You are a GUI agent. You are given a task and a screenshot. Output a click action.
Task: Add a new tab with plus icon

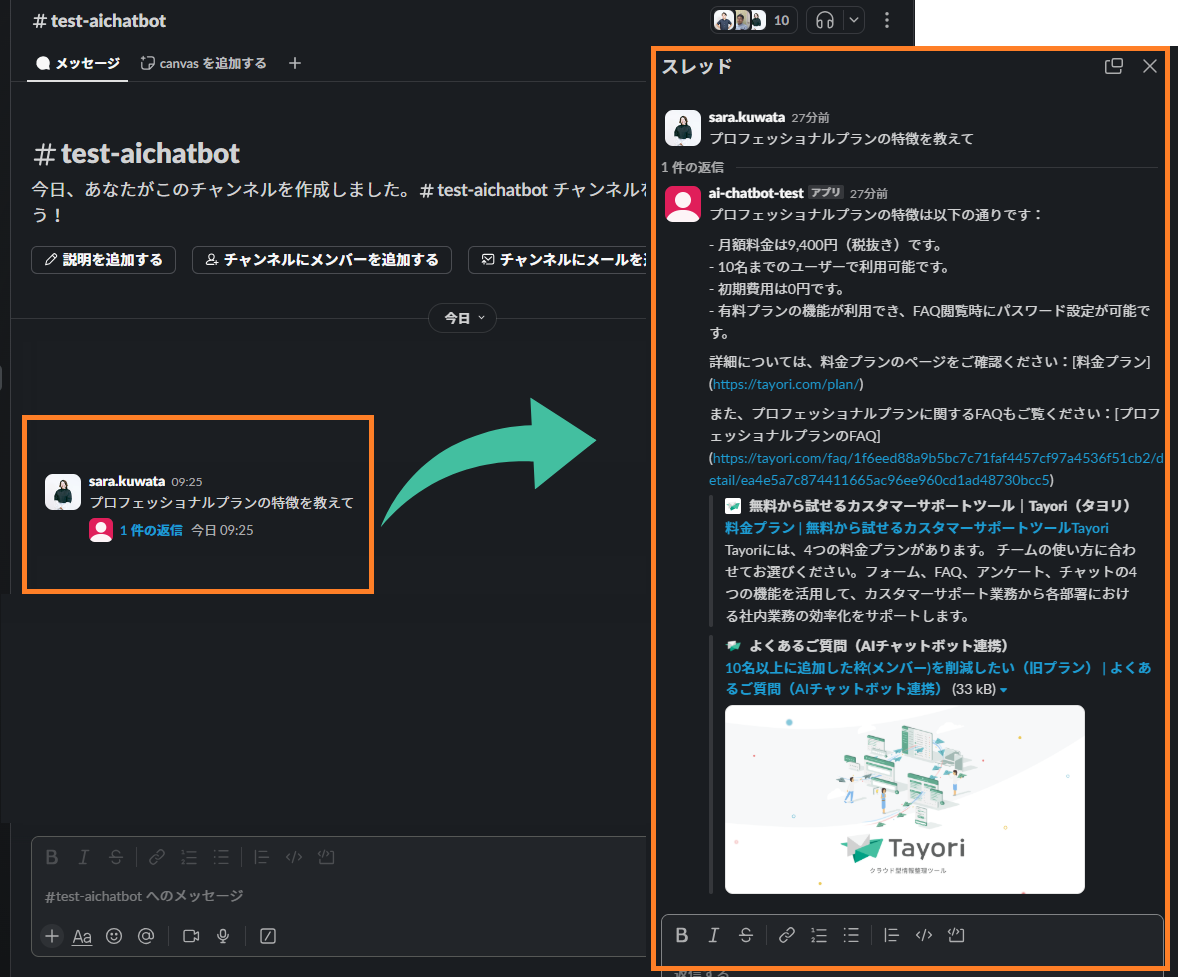(294, 63)
